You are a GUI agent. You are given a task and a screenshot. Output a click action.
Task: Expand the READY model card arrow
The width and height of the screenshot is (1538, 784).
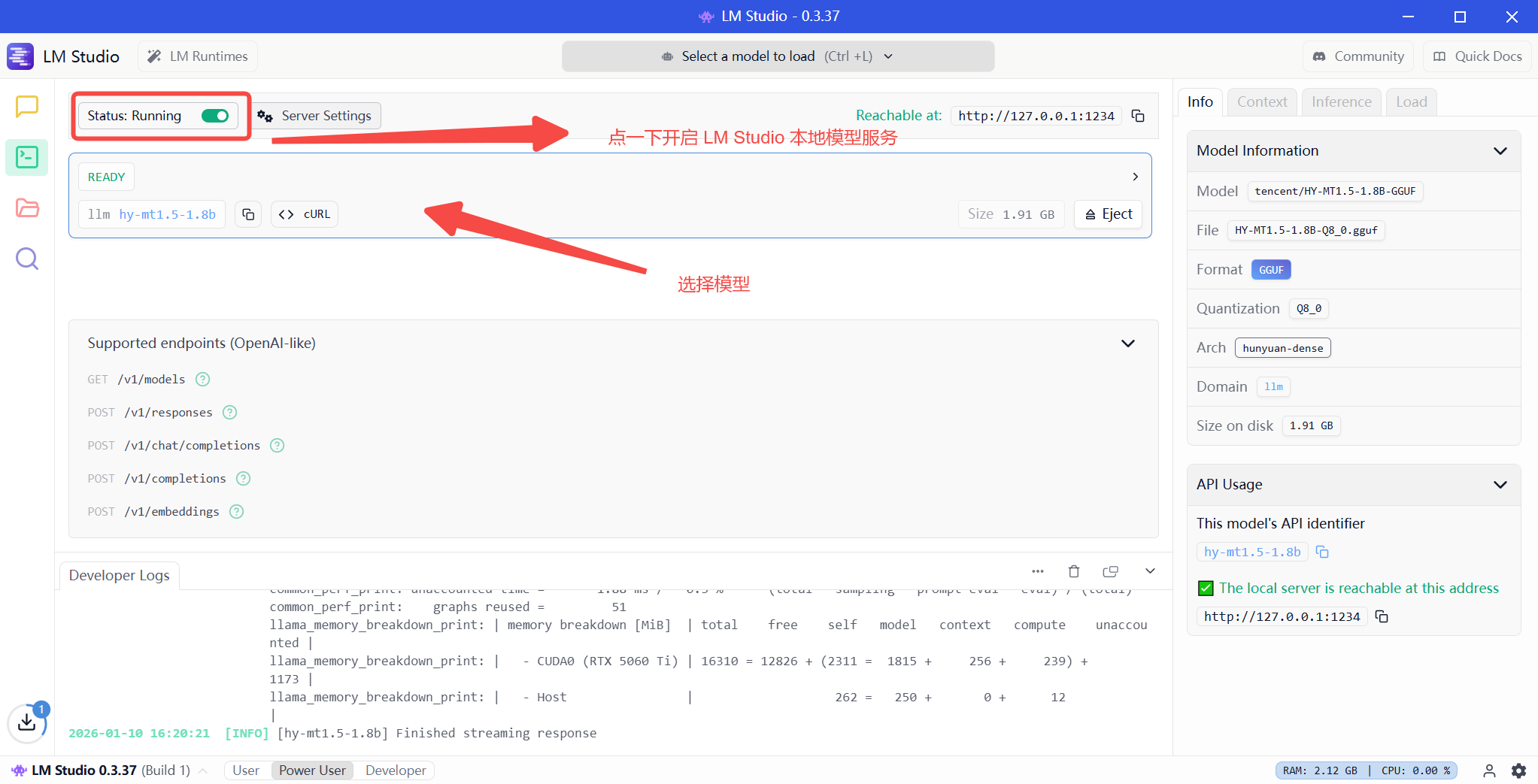click(x=1136, y=177)
